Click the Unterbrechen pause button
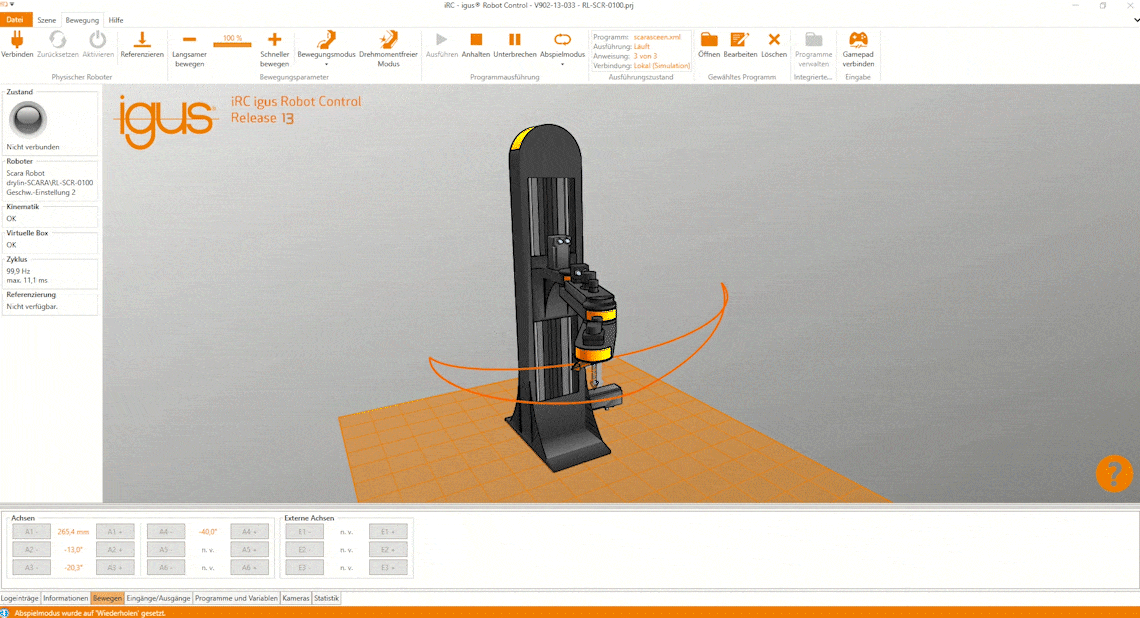 tap(515, 39)
